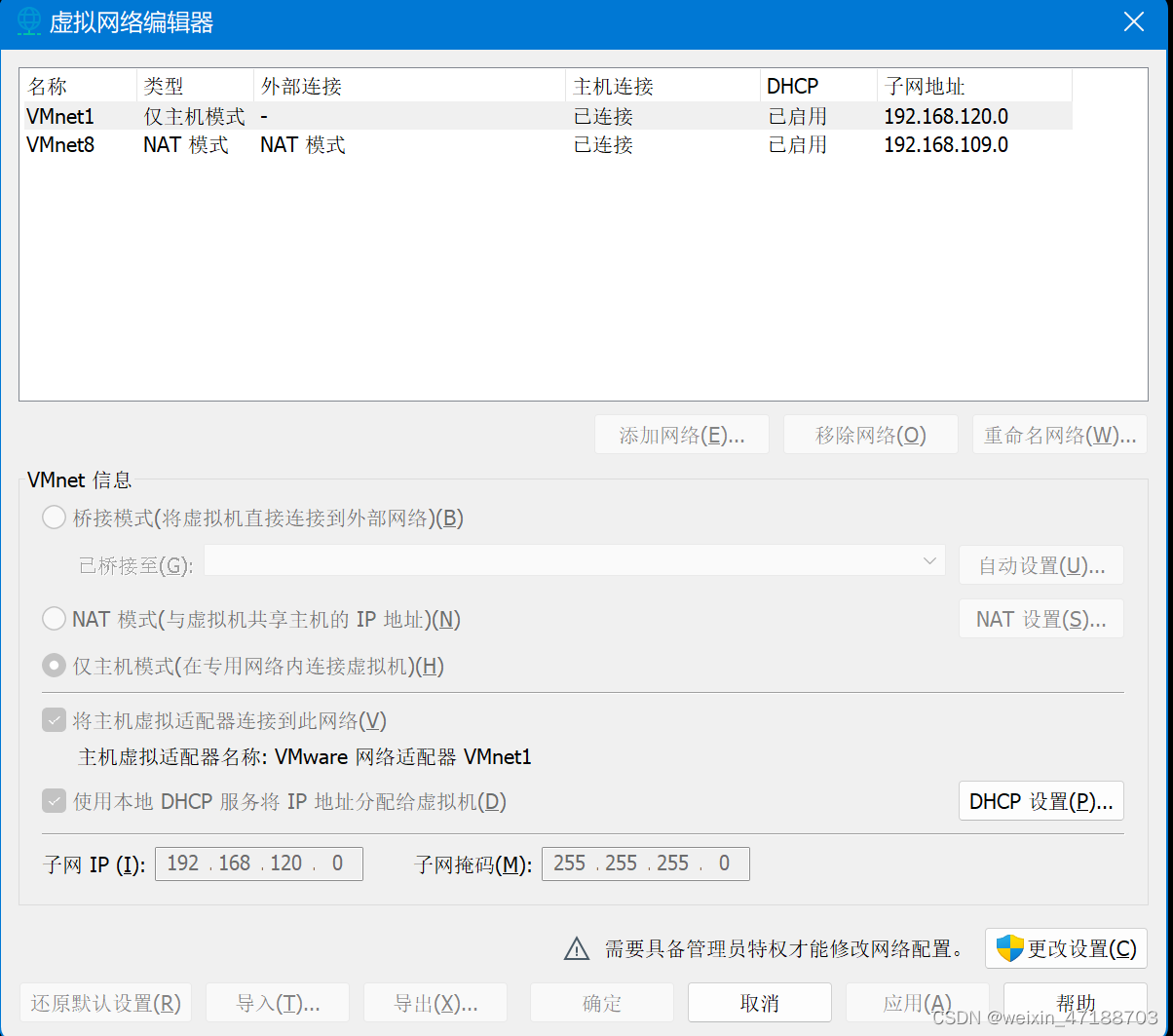The image size is (1173, 1036).
Task: Click 已启用 DHCP cell in VMnet8 row
Action: (x=797, y=145)
